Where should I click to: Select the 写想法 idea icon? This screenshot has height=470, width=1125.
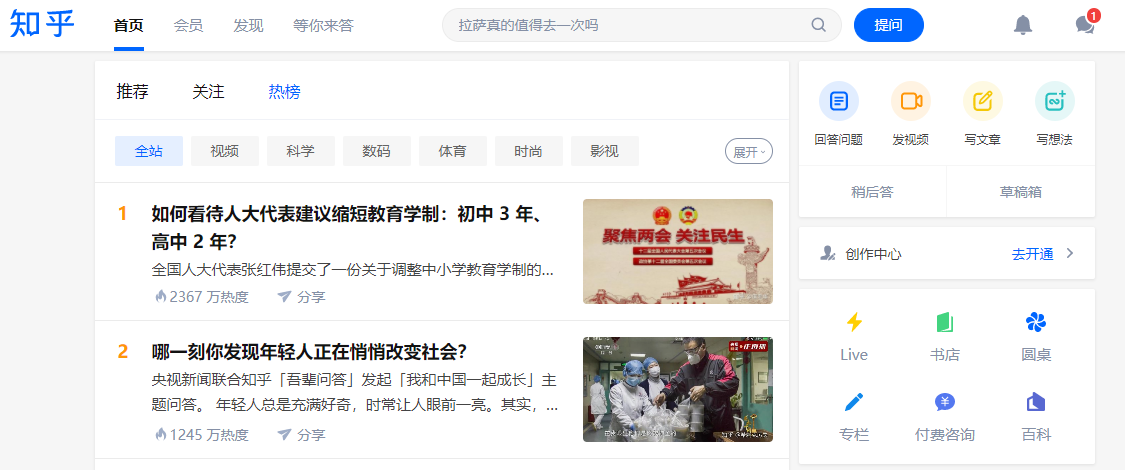point(1055,101)
